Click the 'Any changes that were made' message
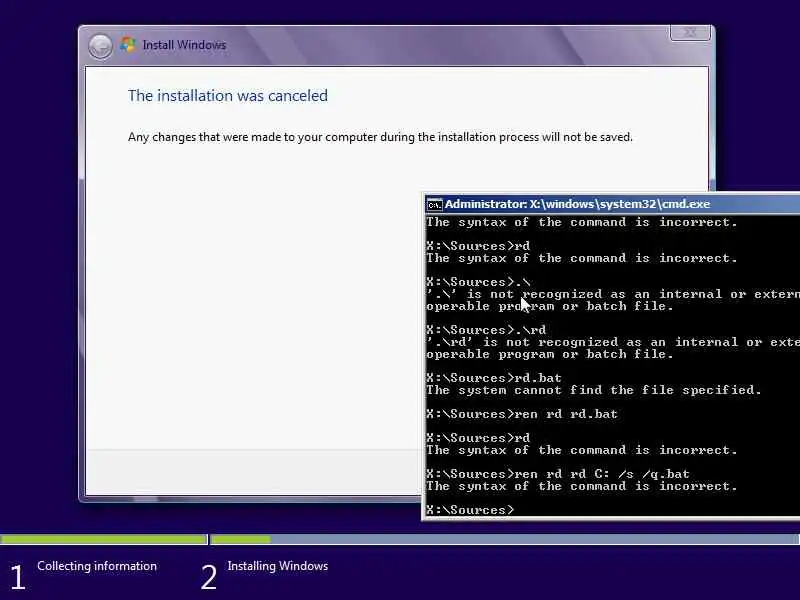The height and width of the screenshot is (600, 800). click(x=380, y=137)
